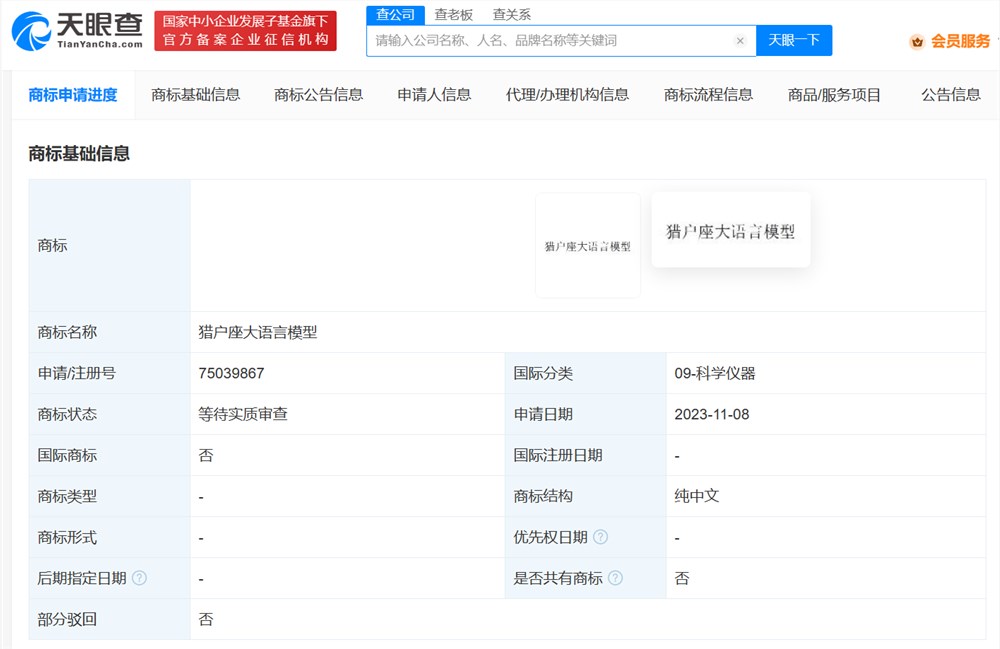
Task: View the 商品/服务项目 tab
Action: (x=834, y=95)
